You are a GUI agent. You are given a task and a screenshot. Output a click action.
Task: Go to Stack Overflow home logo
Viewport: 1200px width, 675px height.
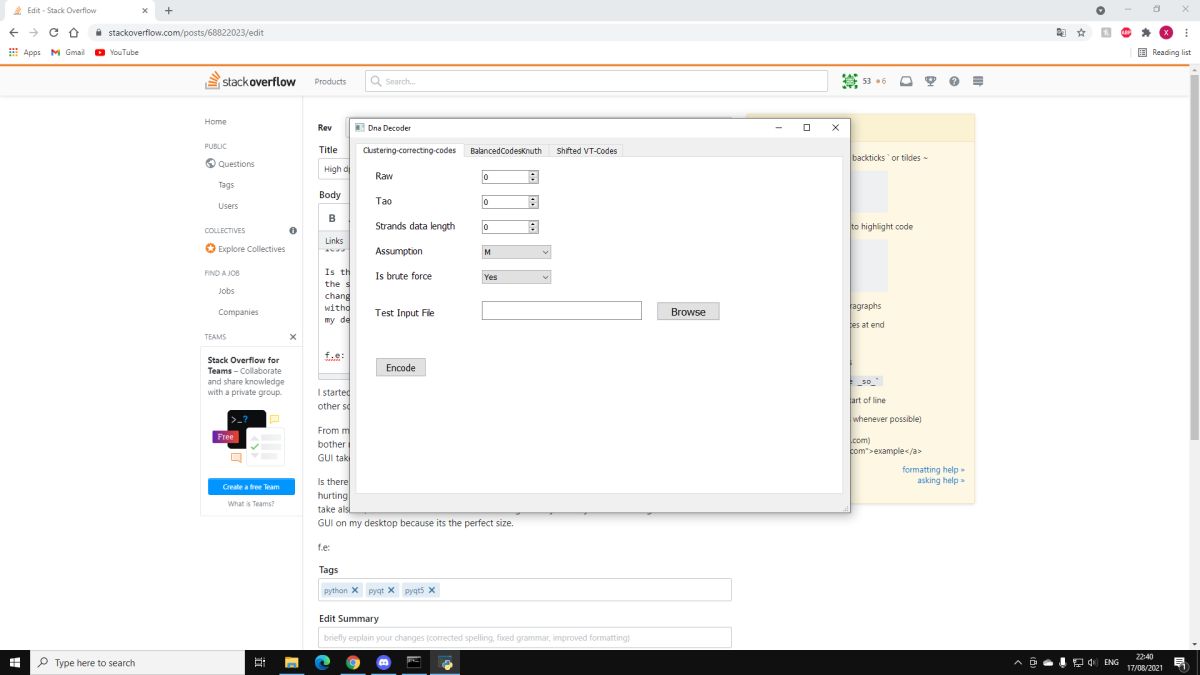tap(251, 81)
